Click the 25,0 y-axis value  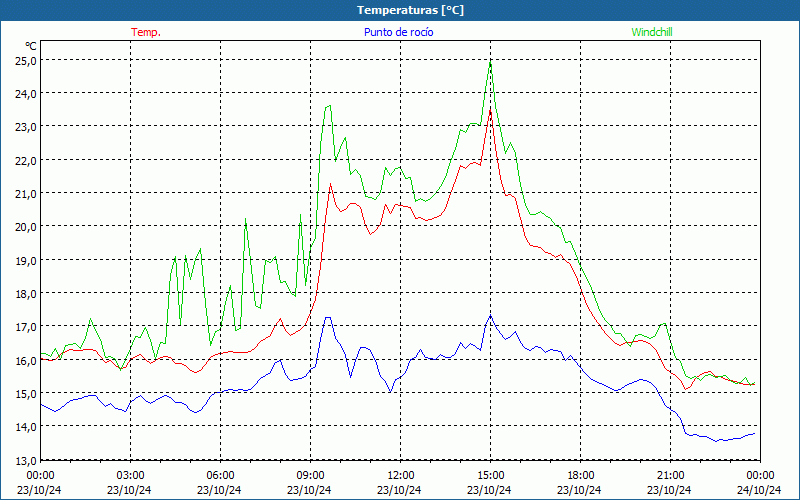pyautogui.click(x=25, y=61)
